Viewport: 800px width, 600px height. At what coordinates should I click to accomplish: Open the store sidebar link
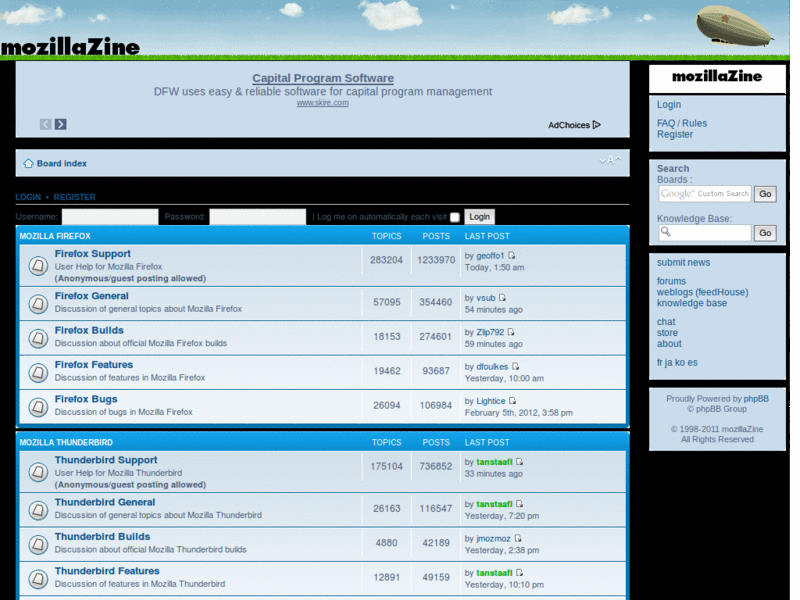tap(667, 333)
